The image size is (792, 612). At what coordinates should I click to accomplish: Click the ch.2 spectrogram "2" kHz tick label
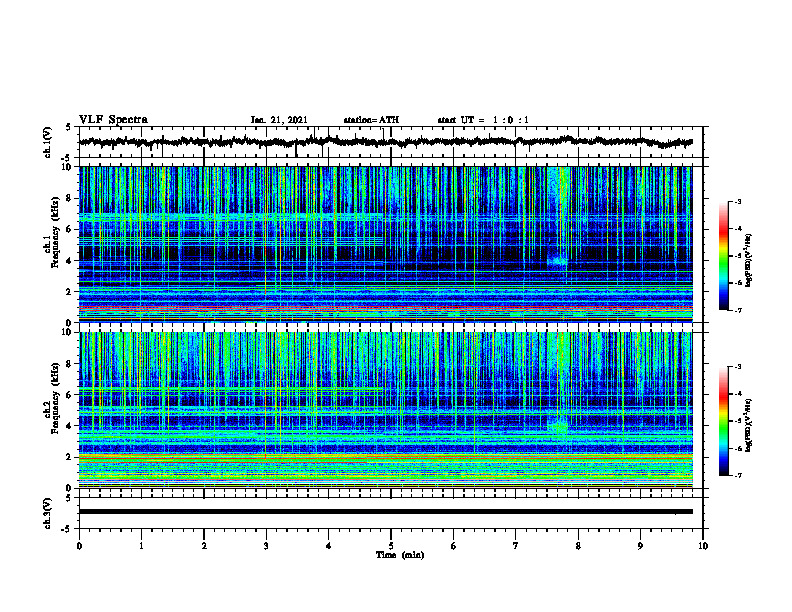70,457
